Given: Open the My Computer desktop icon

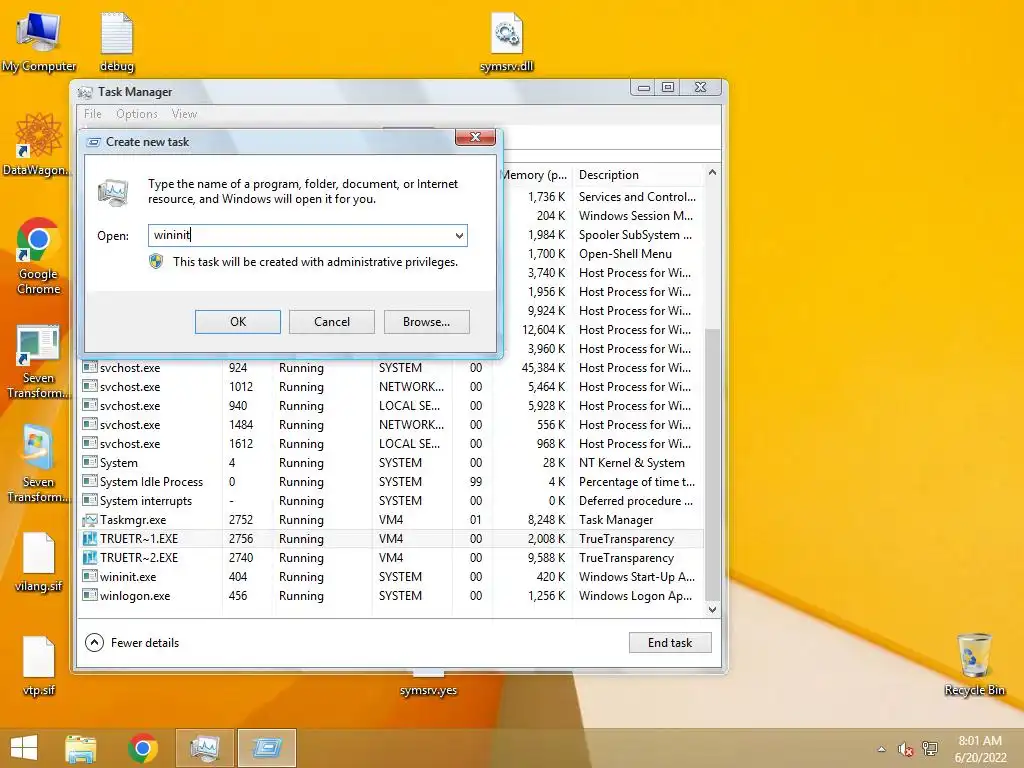Looking at the screenshot, I should click(39, 41).
